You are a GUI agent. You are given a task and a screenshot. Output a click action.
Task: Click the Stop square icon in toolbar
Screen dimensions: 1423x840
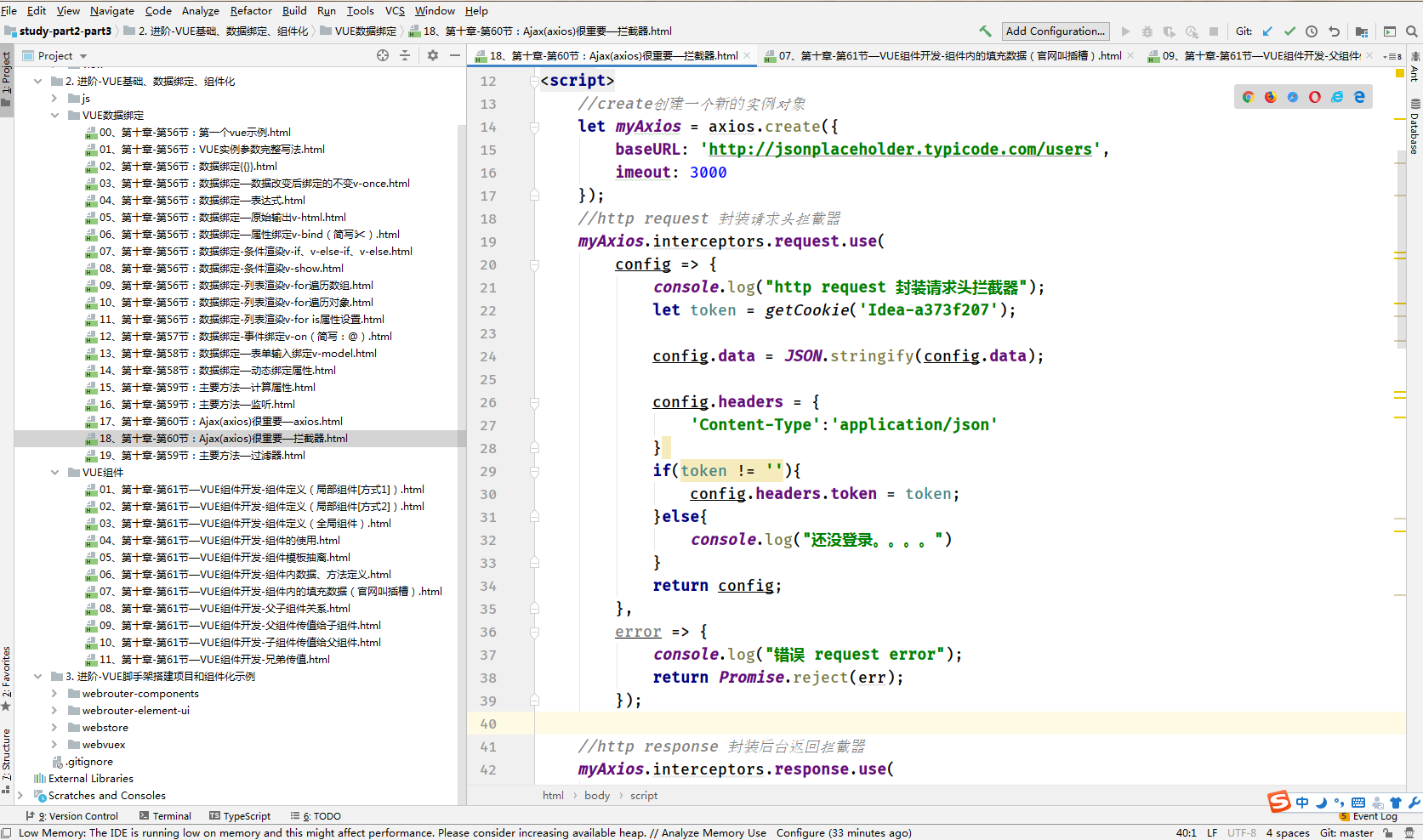pyautogui.click(x=1214, y=31)
